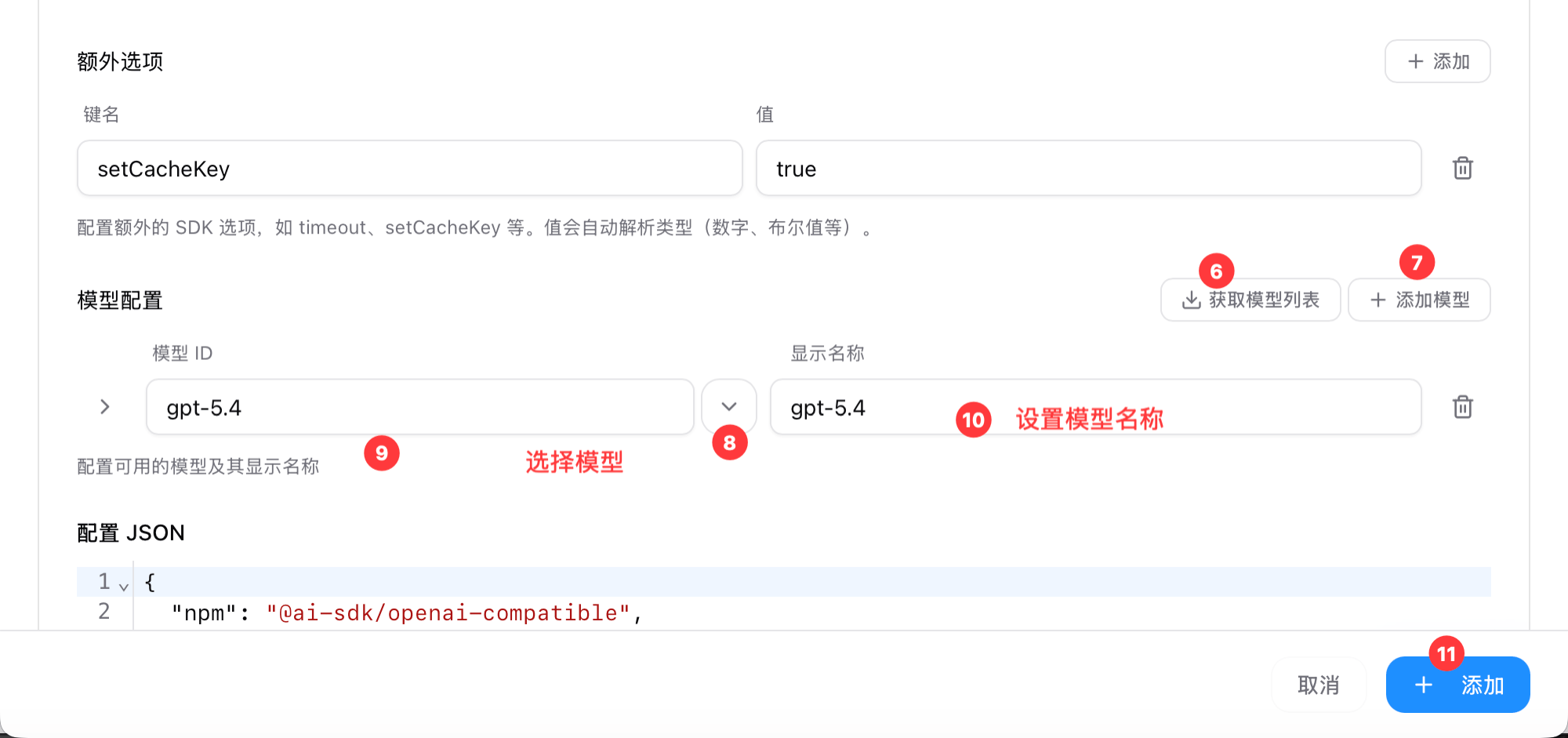Edit the true value field
The height and width of the screenshot is (738, 1568).
coord(1088,168)
